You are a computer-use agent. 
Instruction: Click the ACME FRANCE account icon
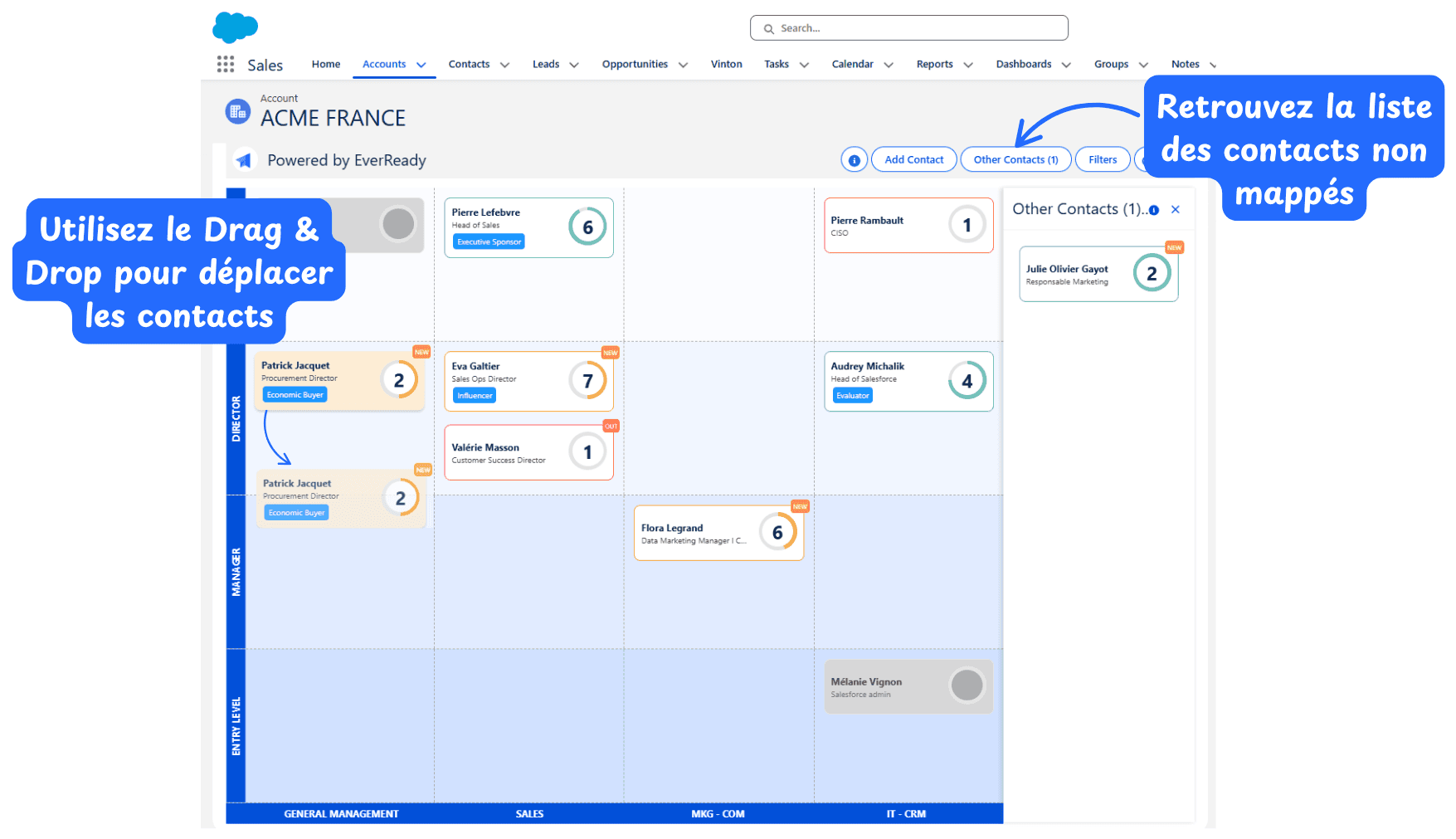pyautogui.click(x=238, y=111)
